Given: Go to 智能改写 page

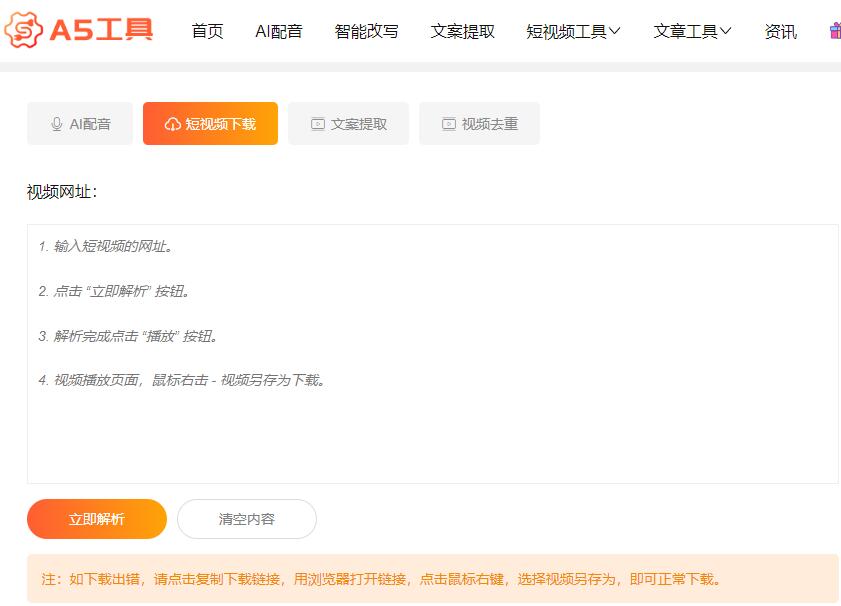Looking at the screenshot, I should [x=366, y=31].
